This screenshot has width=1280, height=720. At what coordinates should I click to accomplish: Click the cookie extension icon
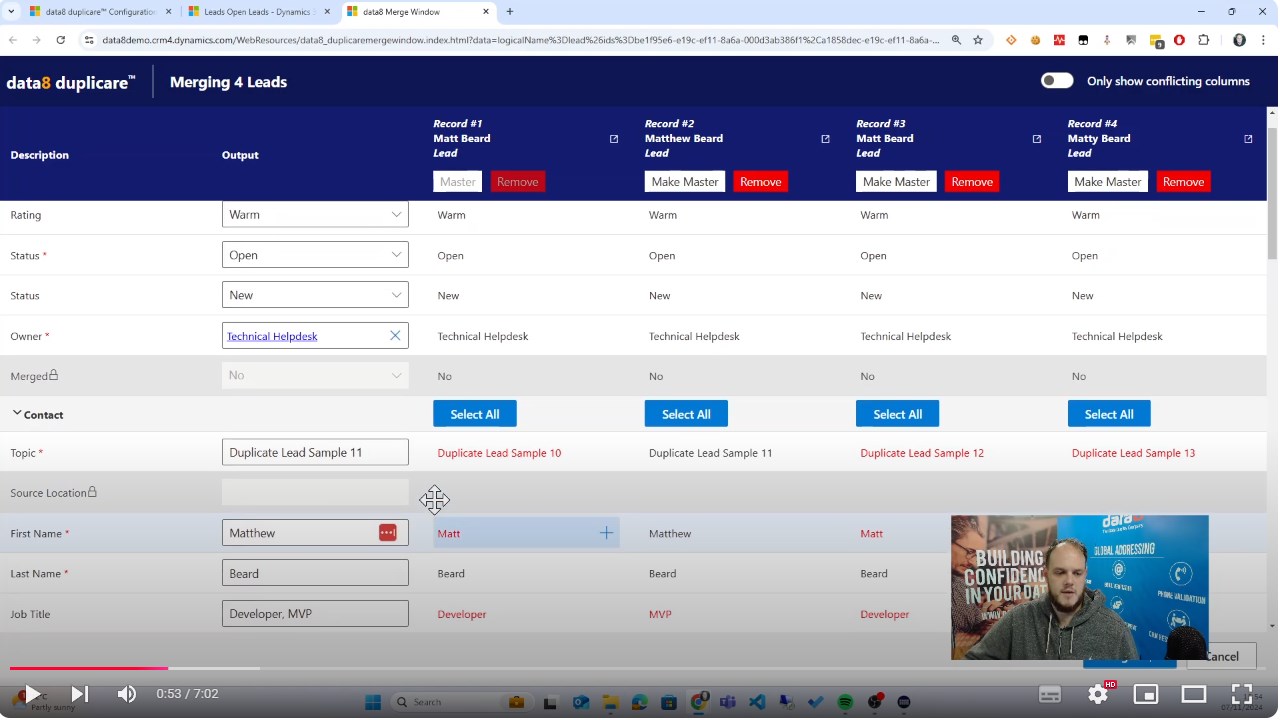pos(1035,40)
